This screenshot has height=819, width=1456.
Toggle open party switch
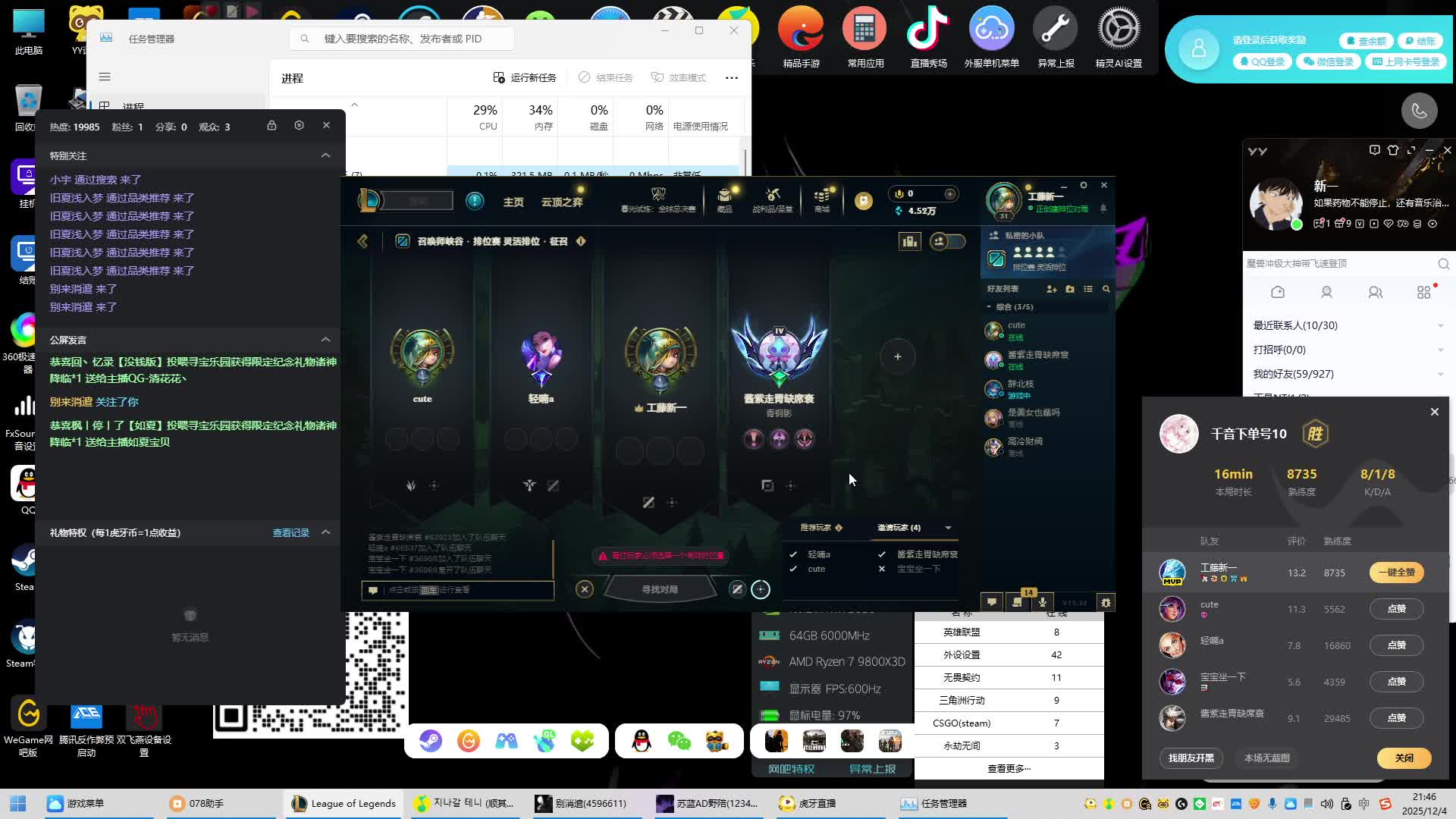coord(948,241)
